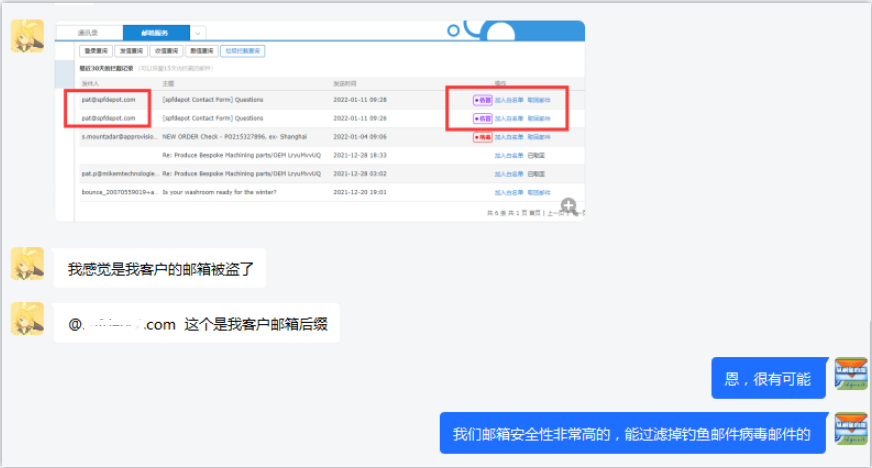Select the 邮箱服务 tab
Screen dimensions: 872x468
(x=154, y=34)
